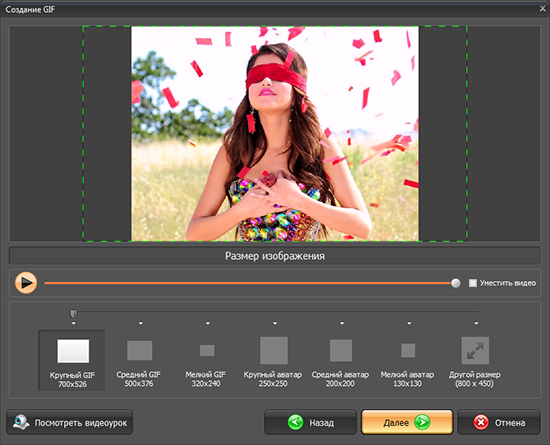The width and height of the screenshot is (550, 445).
Task: Pick the Мелкий аватар 130x130 icon
Action: pos(408,350)
